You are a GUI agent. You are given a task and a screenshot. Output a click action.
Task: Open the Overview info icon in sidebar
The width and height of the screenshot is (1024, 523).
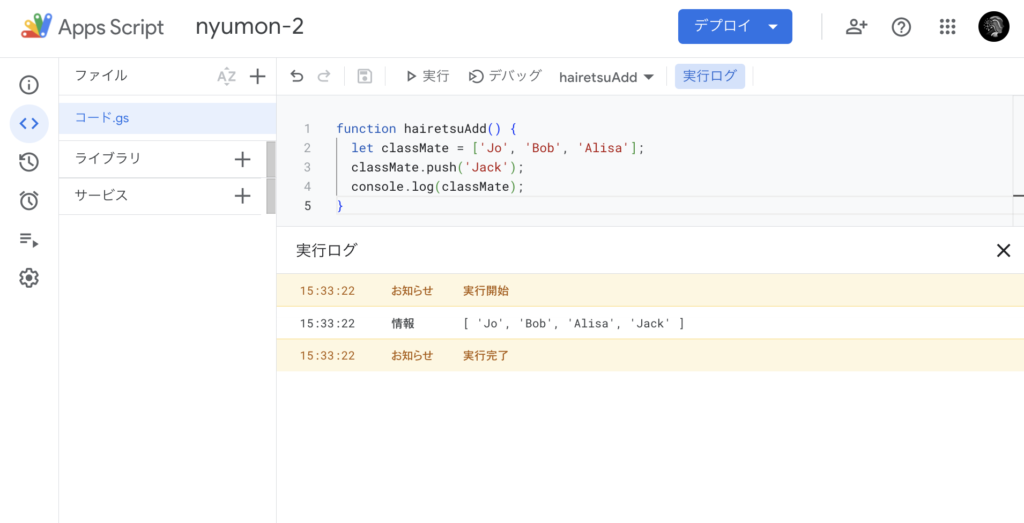click(29, 85)
